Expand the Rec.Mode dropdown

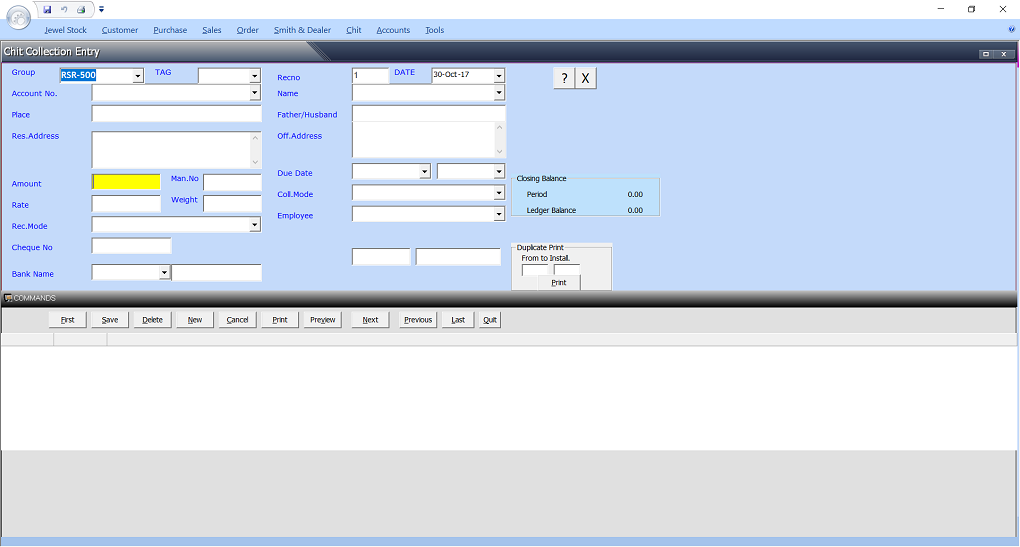coord(254,226)
